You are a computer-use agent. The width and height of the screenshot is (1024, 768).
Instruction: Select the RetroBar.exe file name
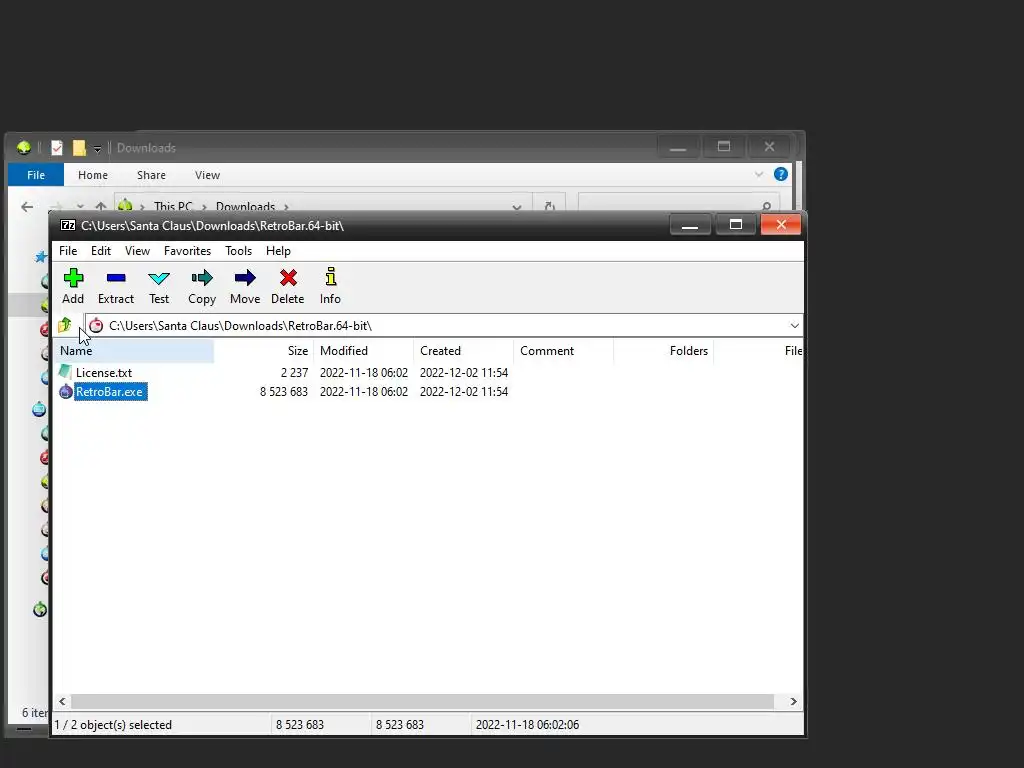point(110,392)
